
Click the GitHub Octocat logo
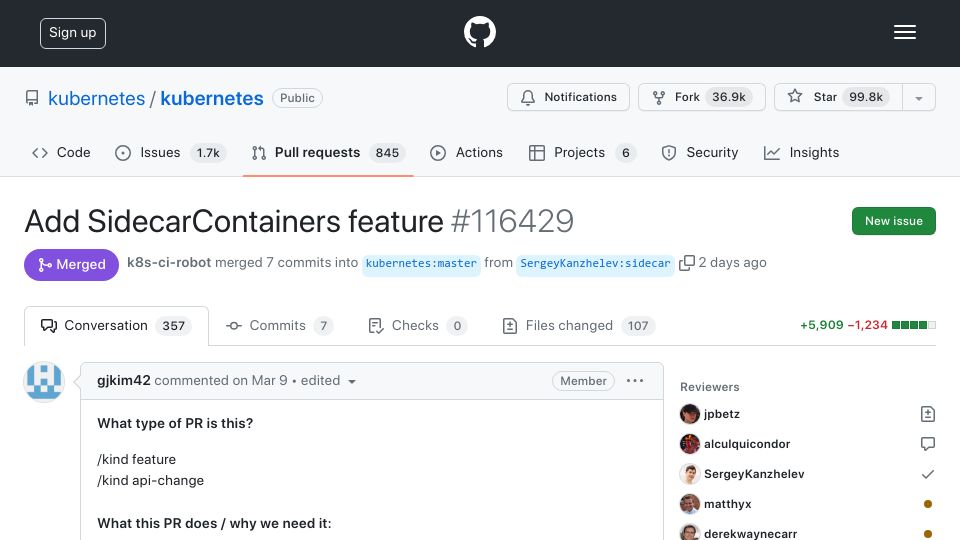479,32
